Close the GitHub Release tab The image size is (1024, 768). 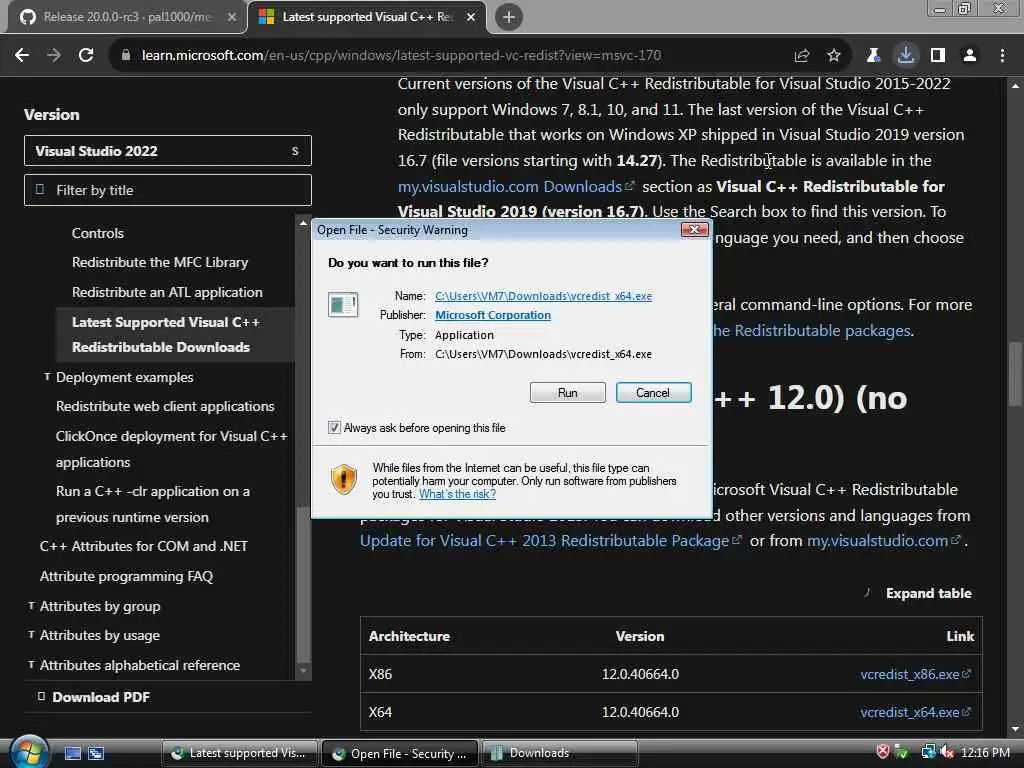pos(232,17)
